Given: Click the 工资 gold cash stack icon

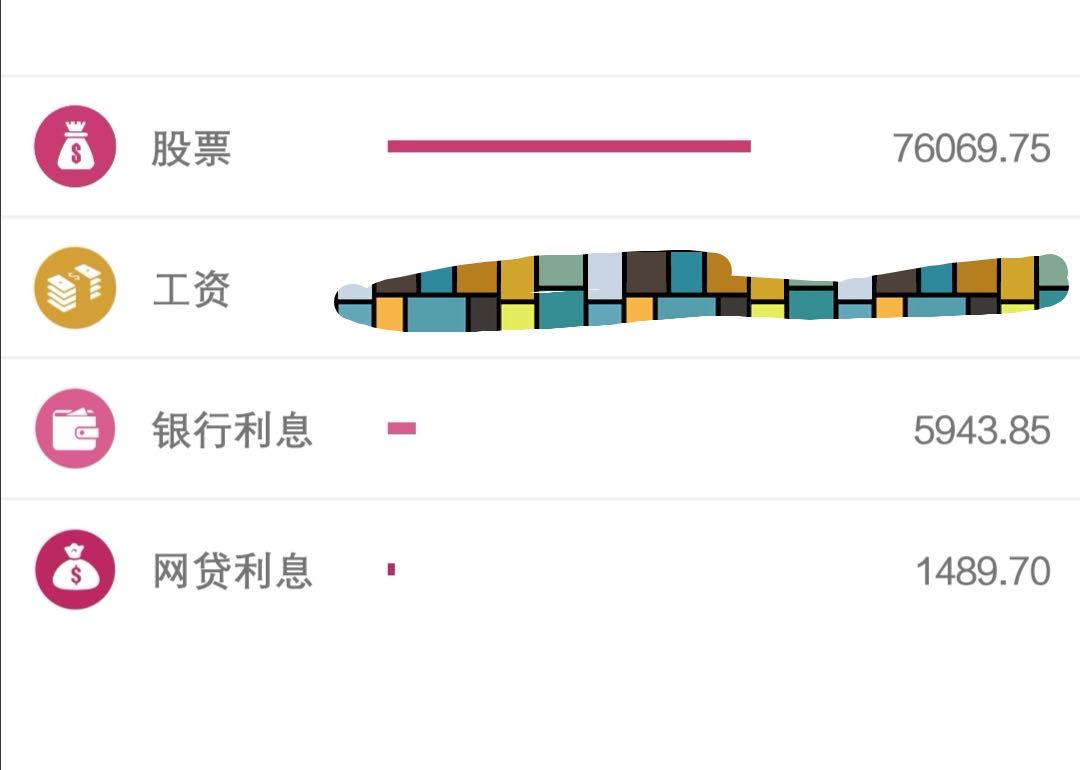Looking at the screenshot, I should click(75, 287).
